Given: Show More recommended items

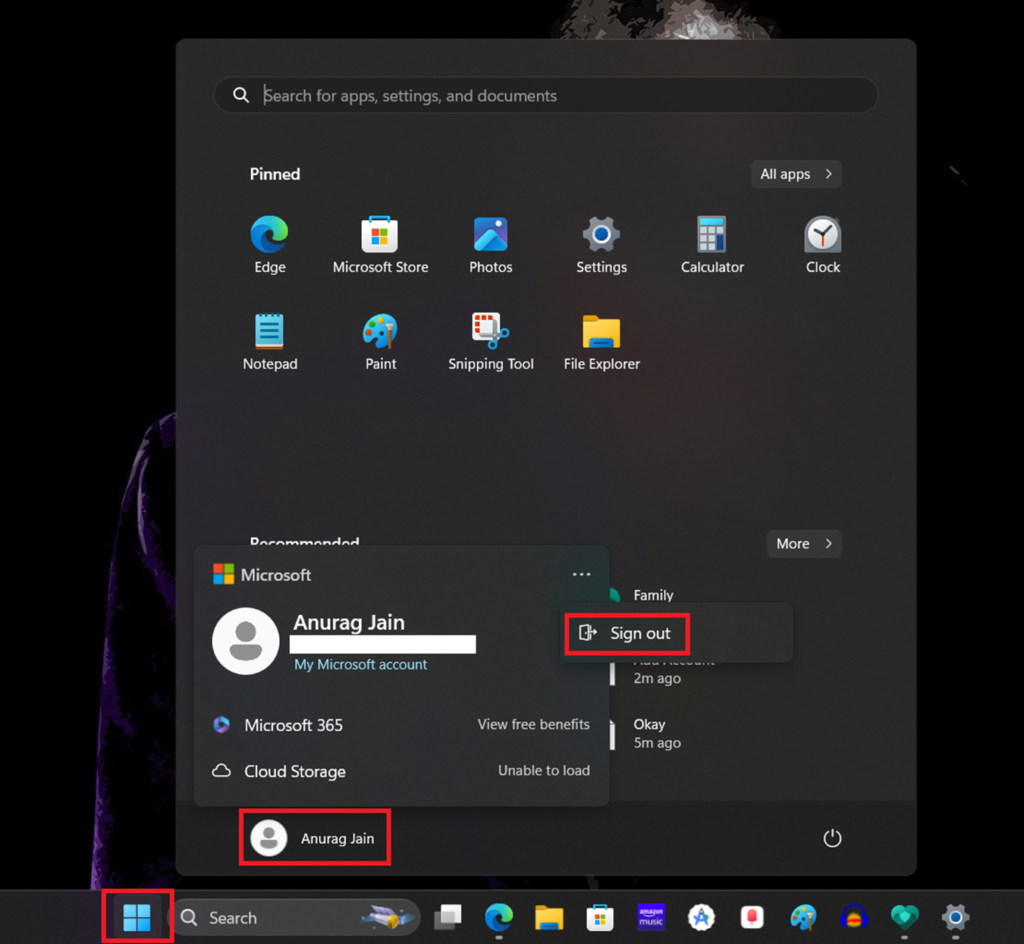Looking at the screenshot, I should coord(804,544).
